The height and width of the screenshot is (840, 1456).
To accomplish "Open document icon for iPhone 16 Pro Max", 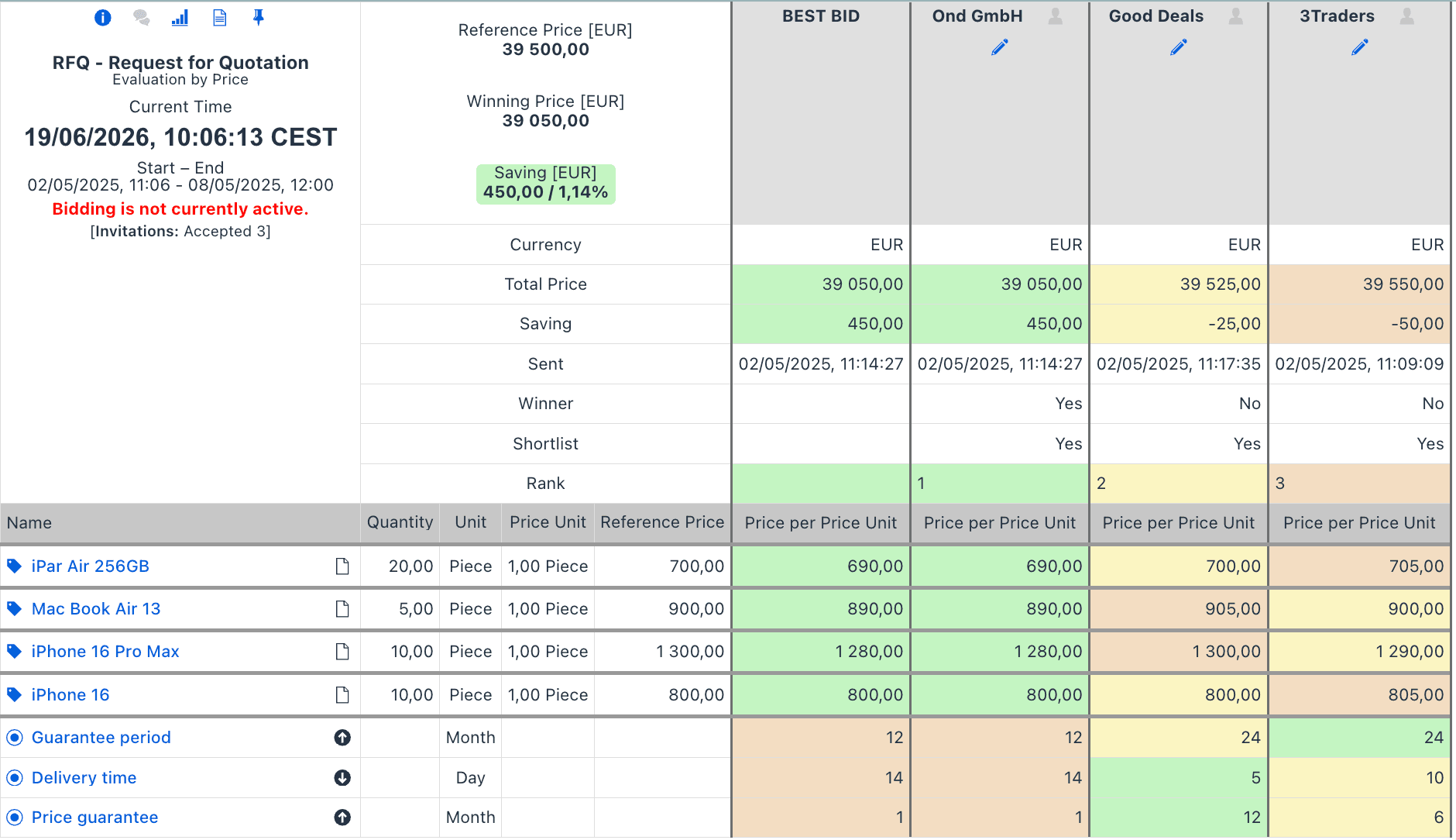I will [x=342, y=652].
